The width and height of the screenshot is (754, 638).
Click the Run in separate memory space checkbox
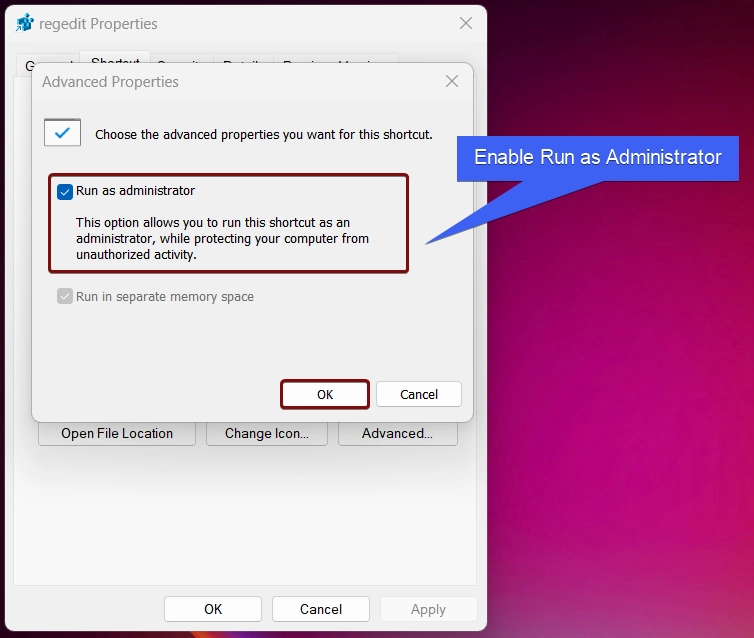[x=65, y=296]
